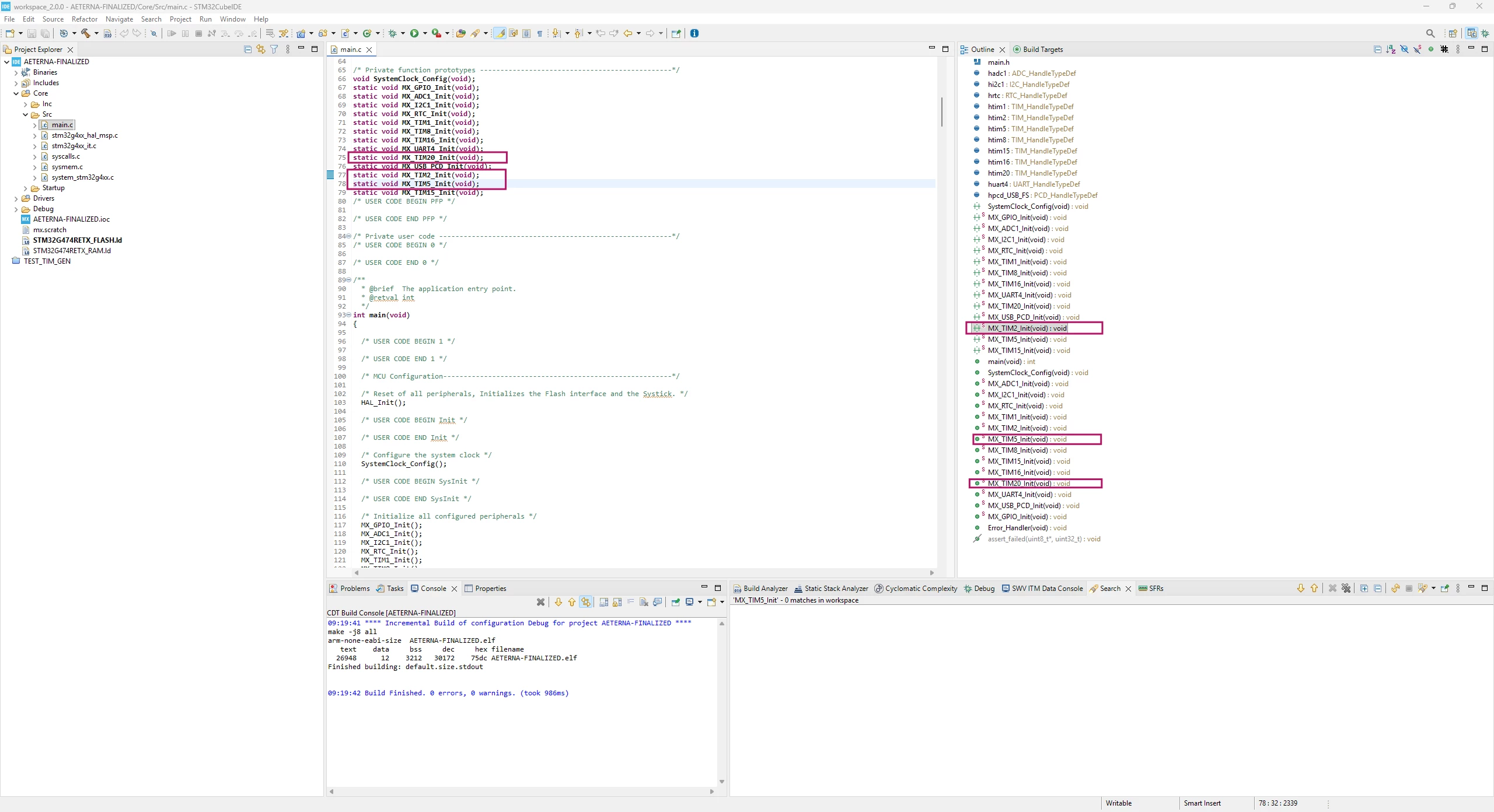Click console vertical scrollbar down arrow
The image size is (1494, 812).
pos(722,782)
